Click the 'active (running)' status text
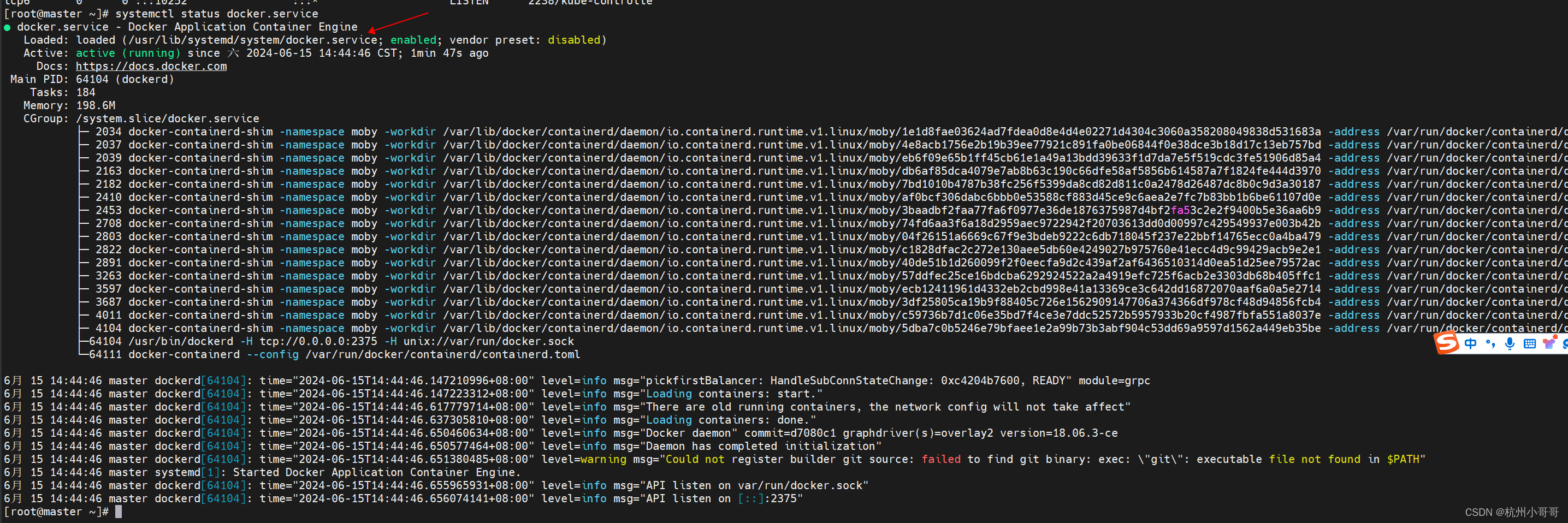The image size is (1568, 523). click(128, 53)
